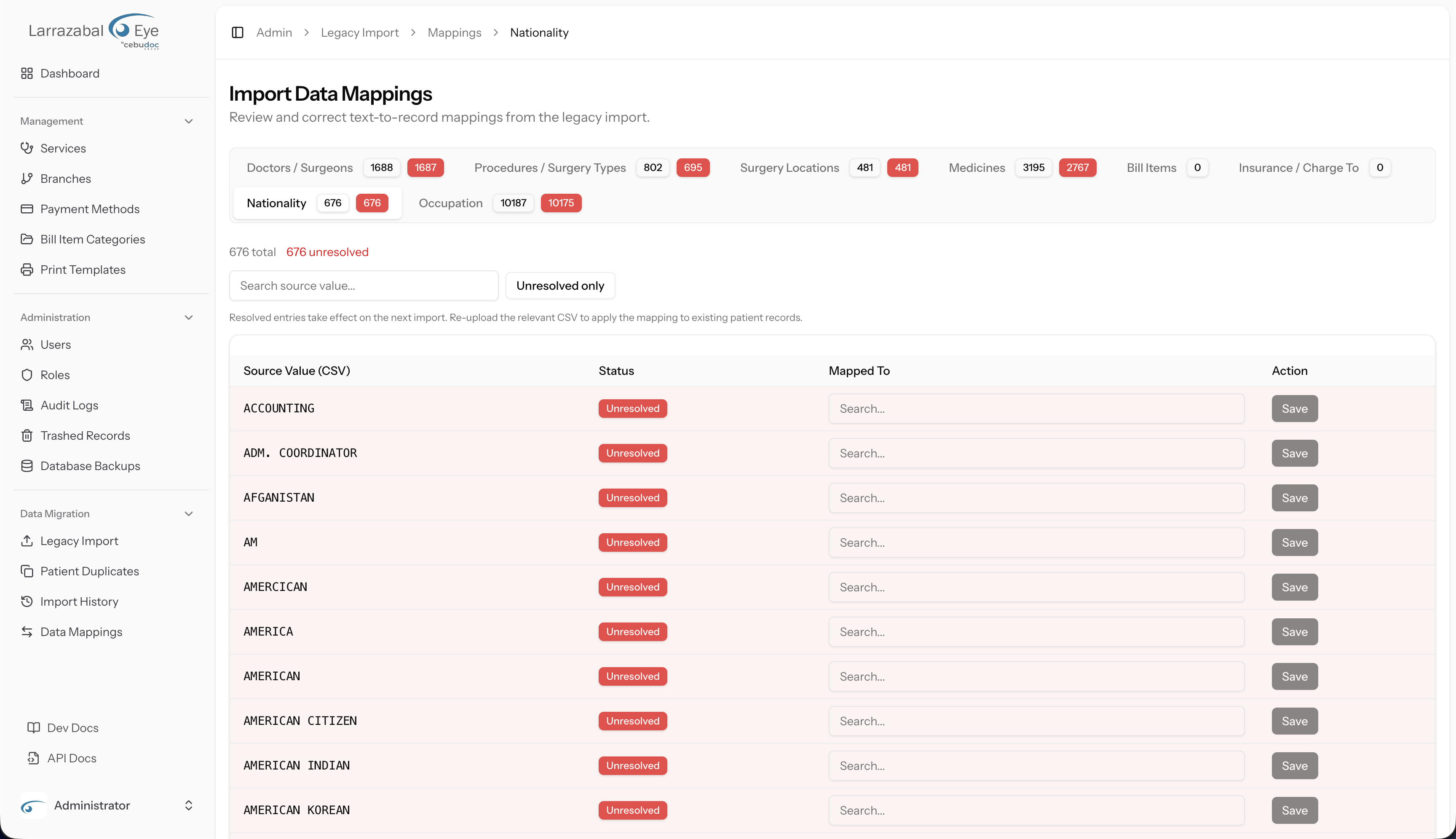Switch to Surgery Locations tab
This screenshot has width=1456, height=839.
[x=829, y=168]
